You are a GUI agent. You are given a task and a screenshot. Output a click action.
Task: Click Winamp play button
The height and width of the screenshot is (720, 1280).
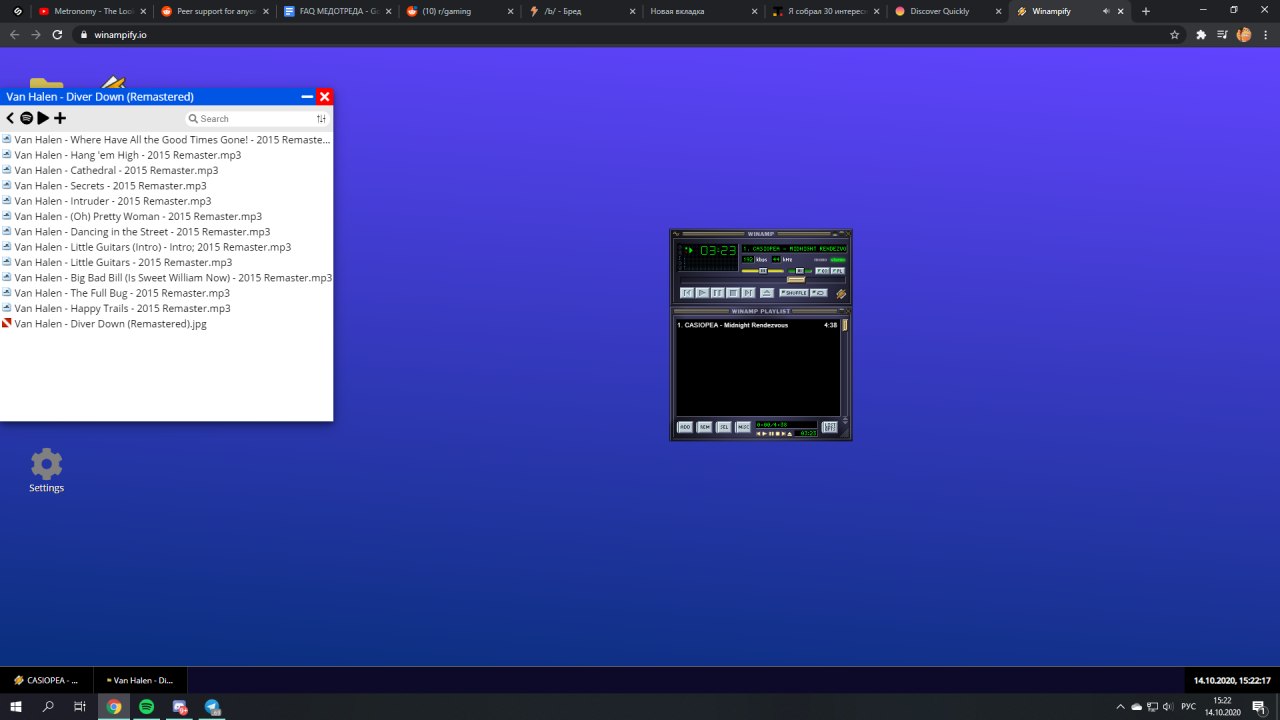point(702,293)
